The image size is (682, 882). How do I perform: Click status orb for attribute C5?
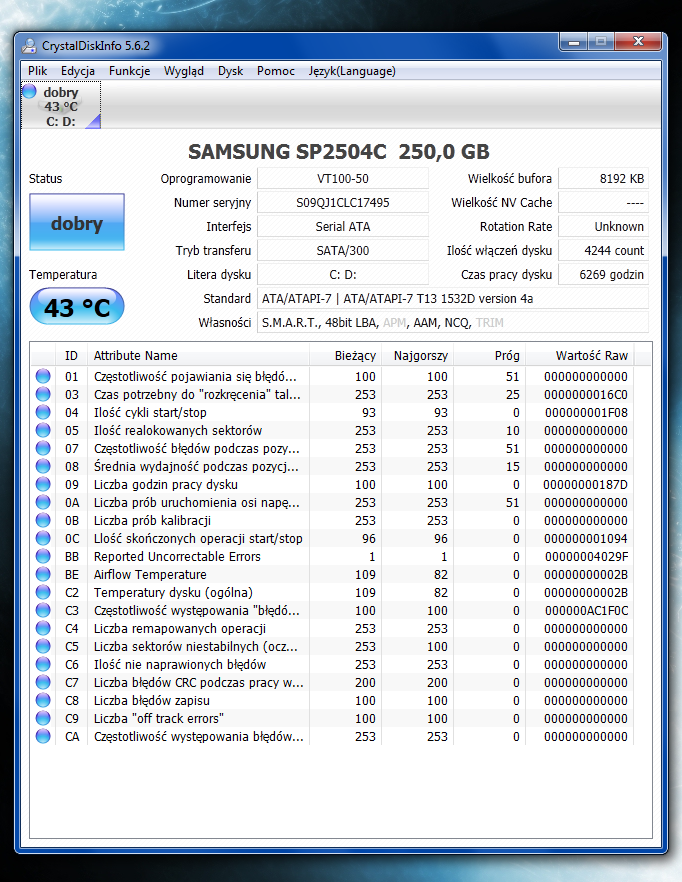coord(43,646)
